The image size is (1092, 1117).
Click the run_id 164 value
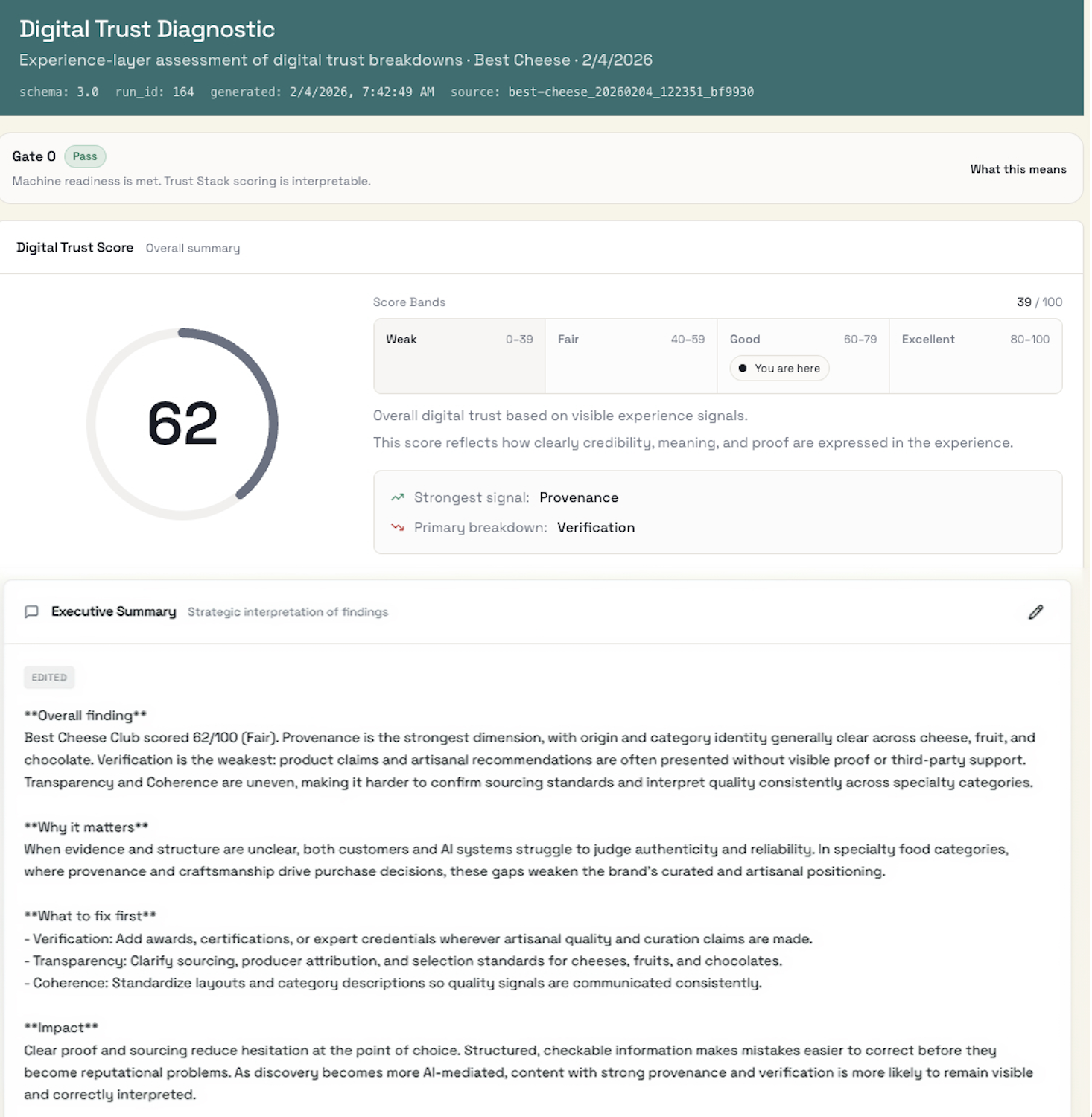coord(183,92)
